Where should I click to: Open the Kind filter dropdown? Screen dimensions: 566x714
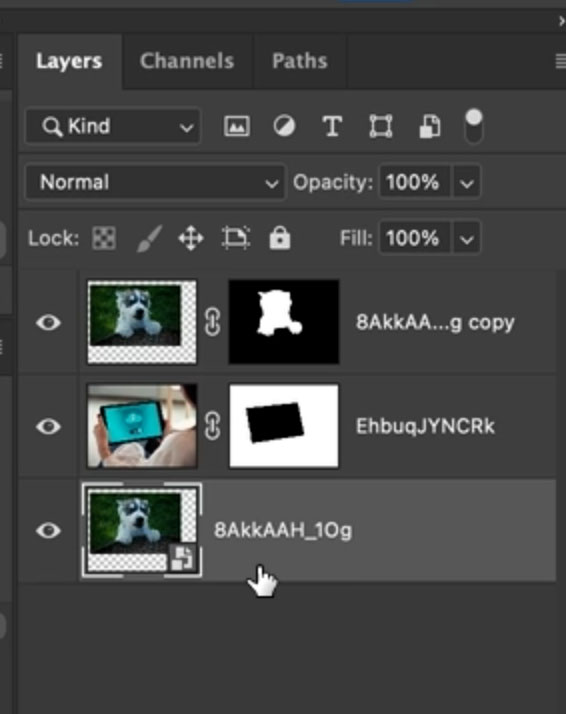coord(113,126)
